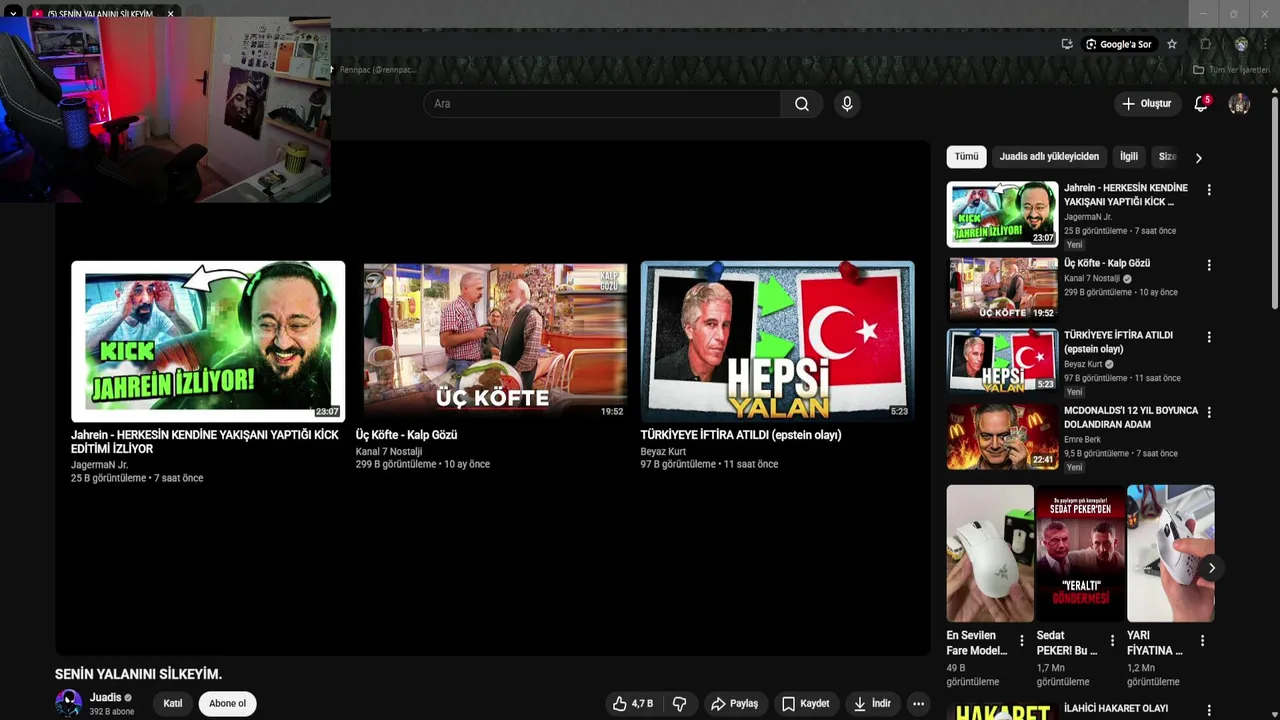This screenshot has height=720, width=1280.
Task: Open Jahrein Kick end-screen video thumbnail
Action: (208, 341)
